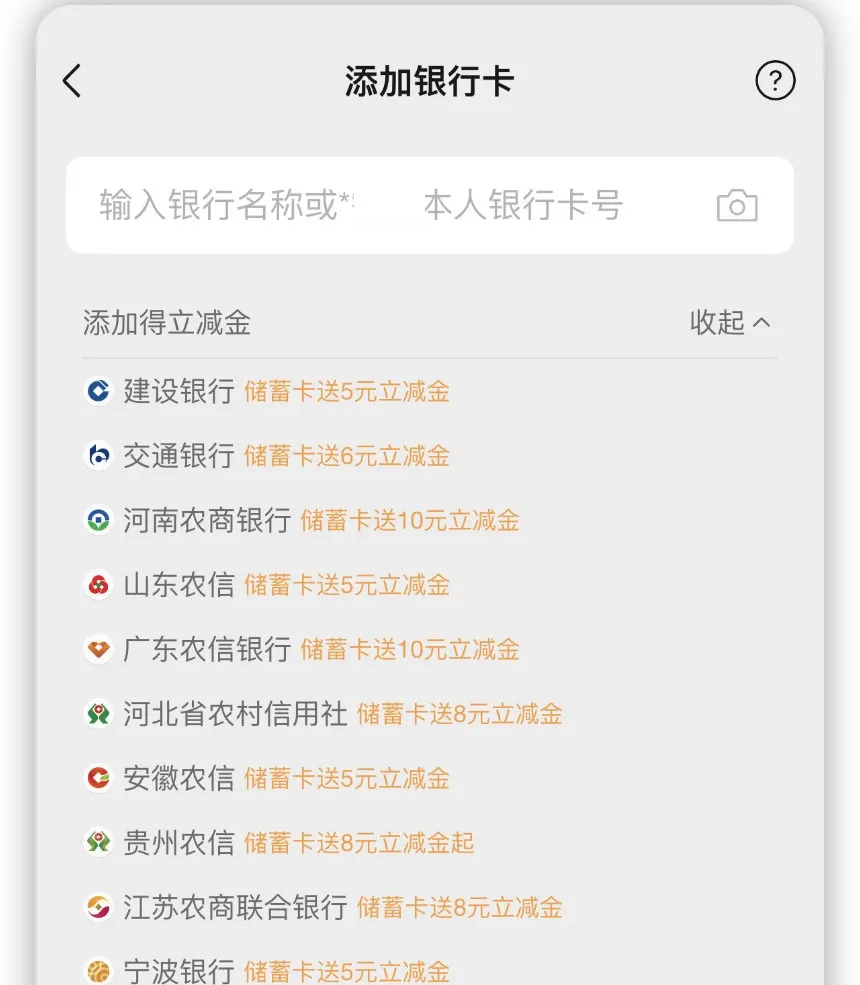Select 贵州农信 from the bank list
Screen dimensions: 860x985
point(179,843)
